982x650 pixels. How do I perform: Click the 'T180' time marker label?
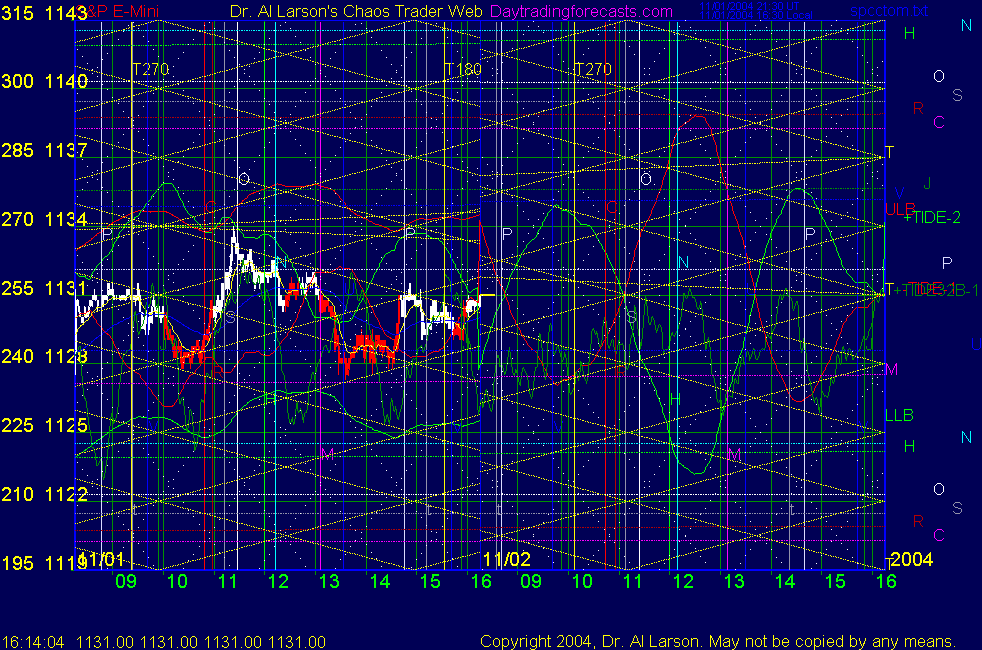tap(463, 69)
